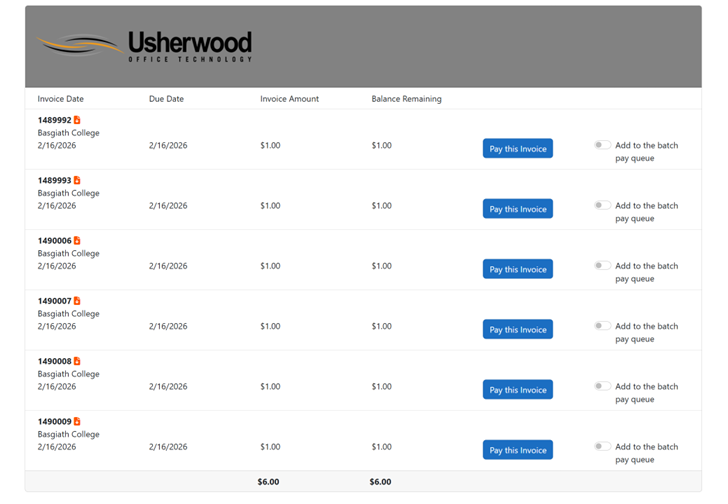Open the document icon for invoice 1490007

(x=77, y=301)
